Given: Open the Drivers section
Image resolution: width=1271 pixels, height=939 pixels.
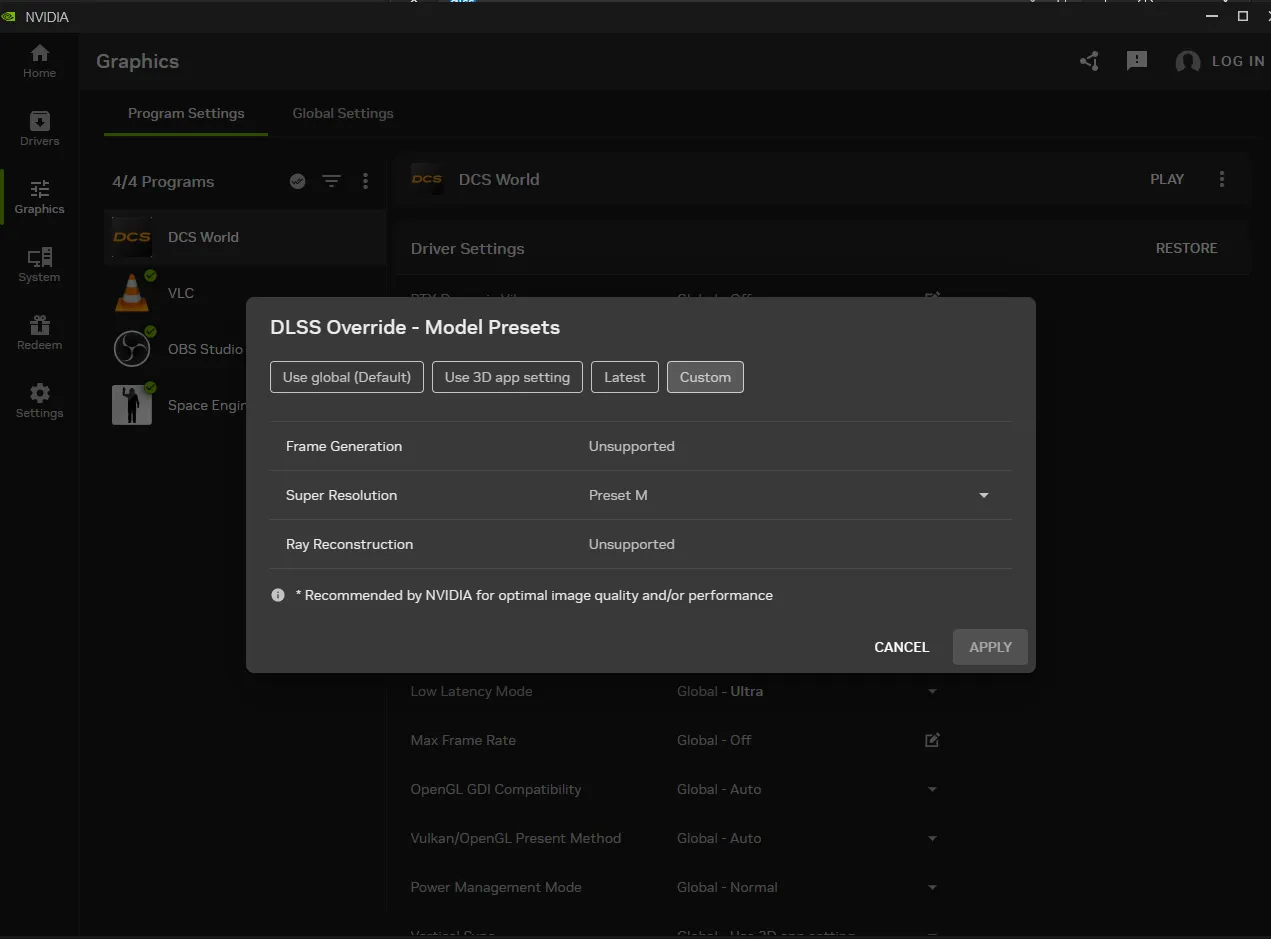Looking at the screenshot, I should click(39, 129).
